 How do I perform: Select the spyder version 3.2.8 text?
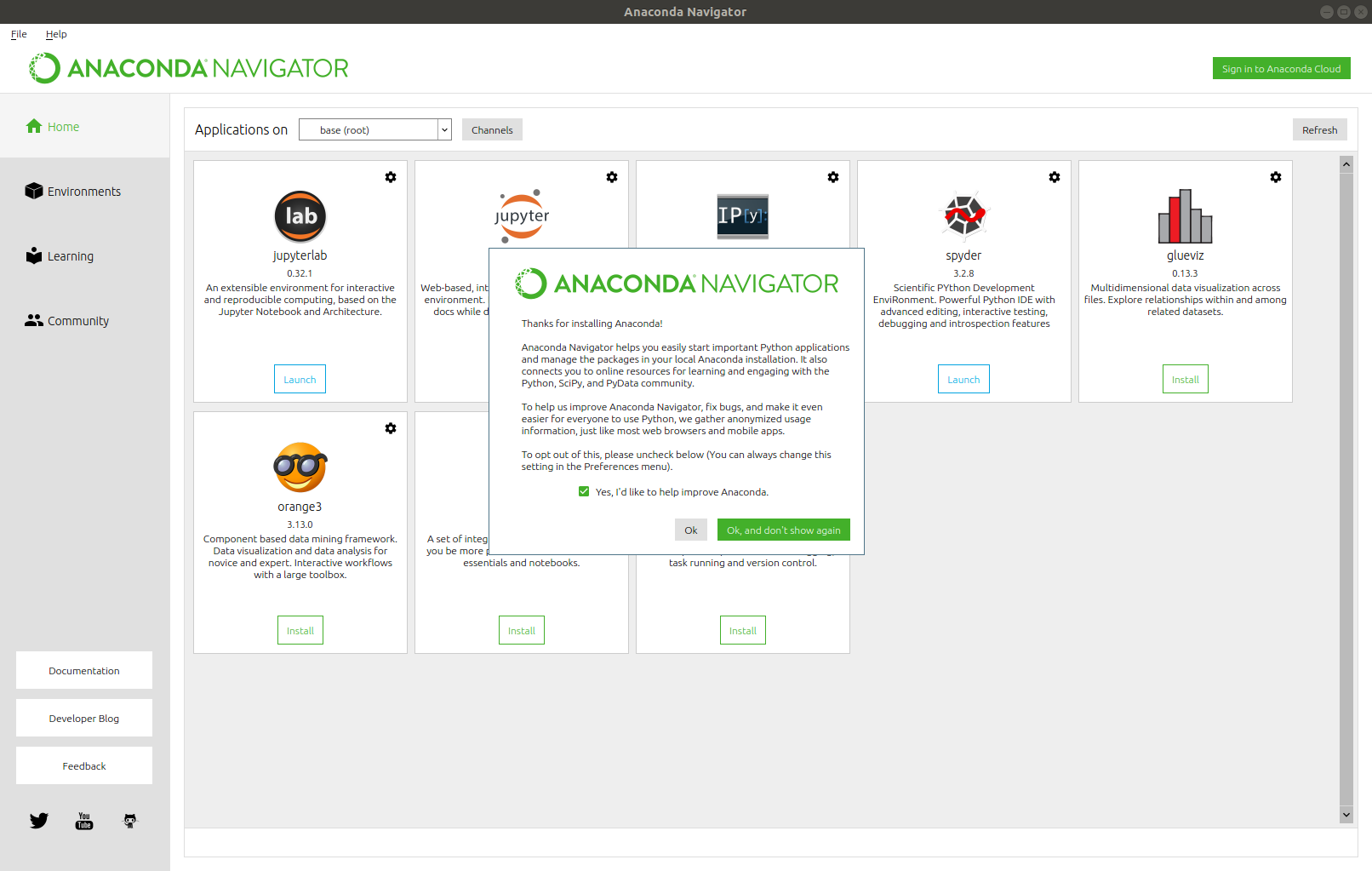click(963, 273)
